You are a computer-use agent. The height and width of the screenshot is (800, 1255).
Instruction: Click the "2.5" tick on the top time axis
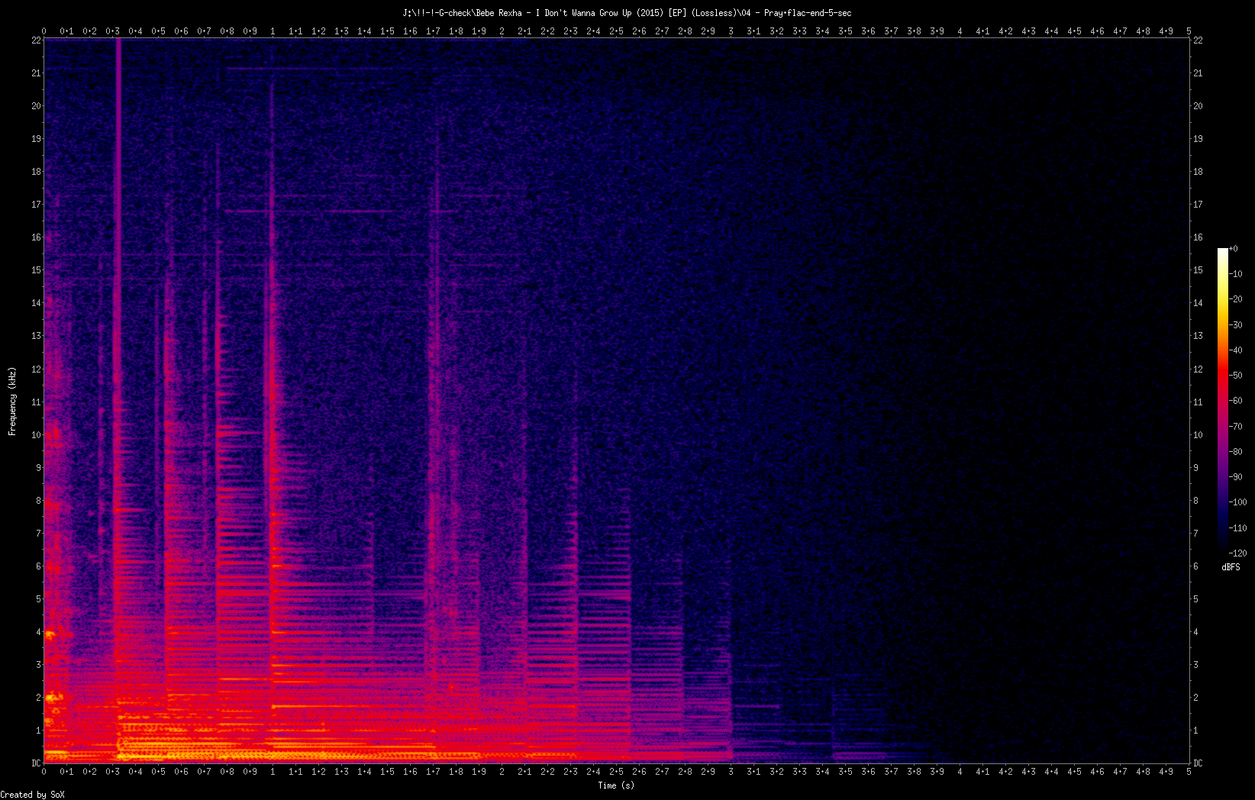[x=616, y=31]
